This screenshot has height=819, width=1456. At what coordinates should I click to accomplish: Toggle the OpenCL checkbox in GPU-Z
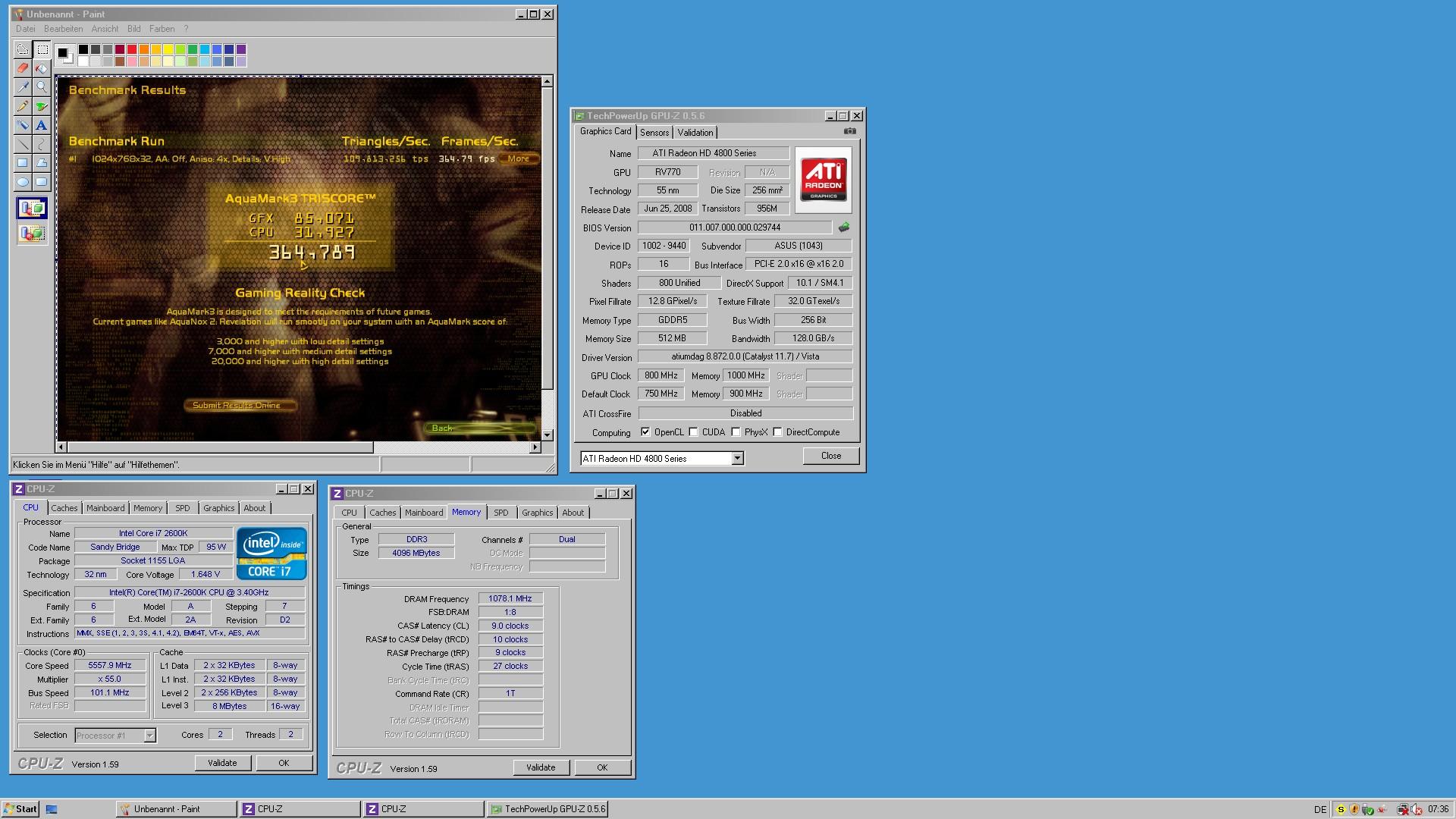coord(645,432)
